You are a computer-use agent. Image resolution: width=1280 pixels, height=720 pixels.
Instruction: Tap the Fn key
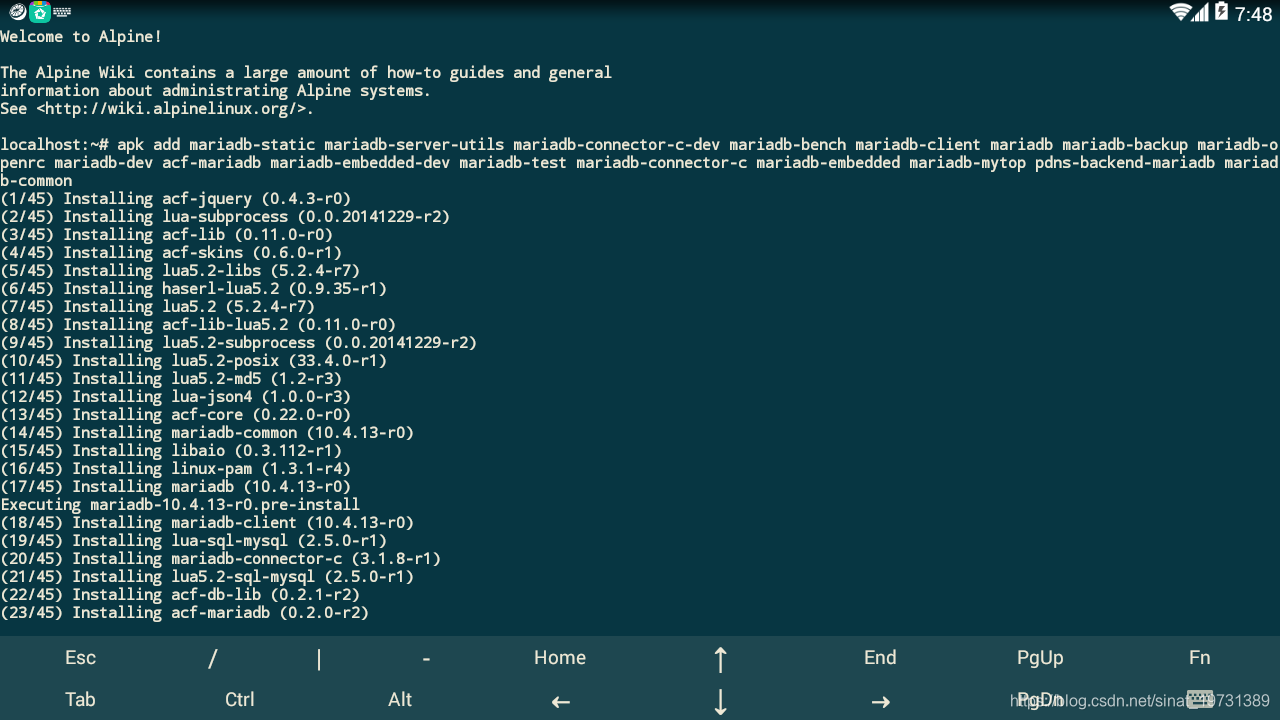coord(1200,657)
